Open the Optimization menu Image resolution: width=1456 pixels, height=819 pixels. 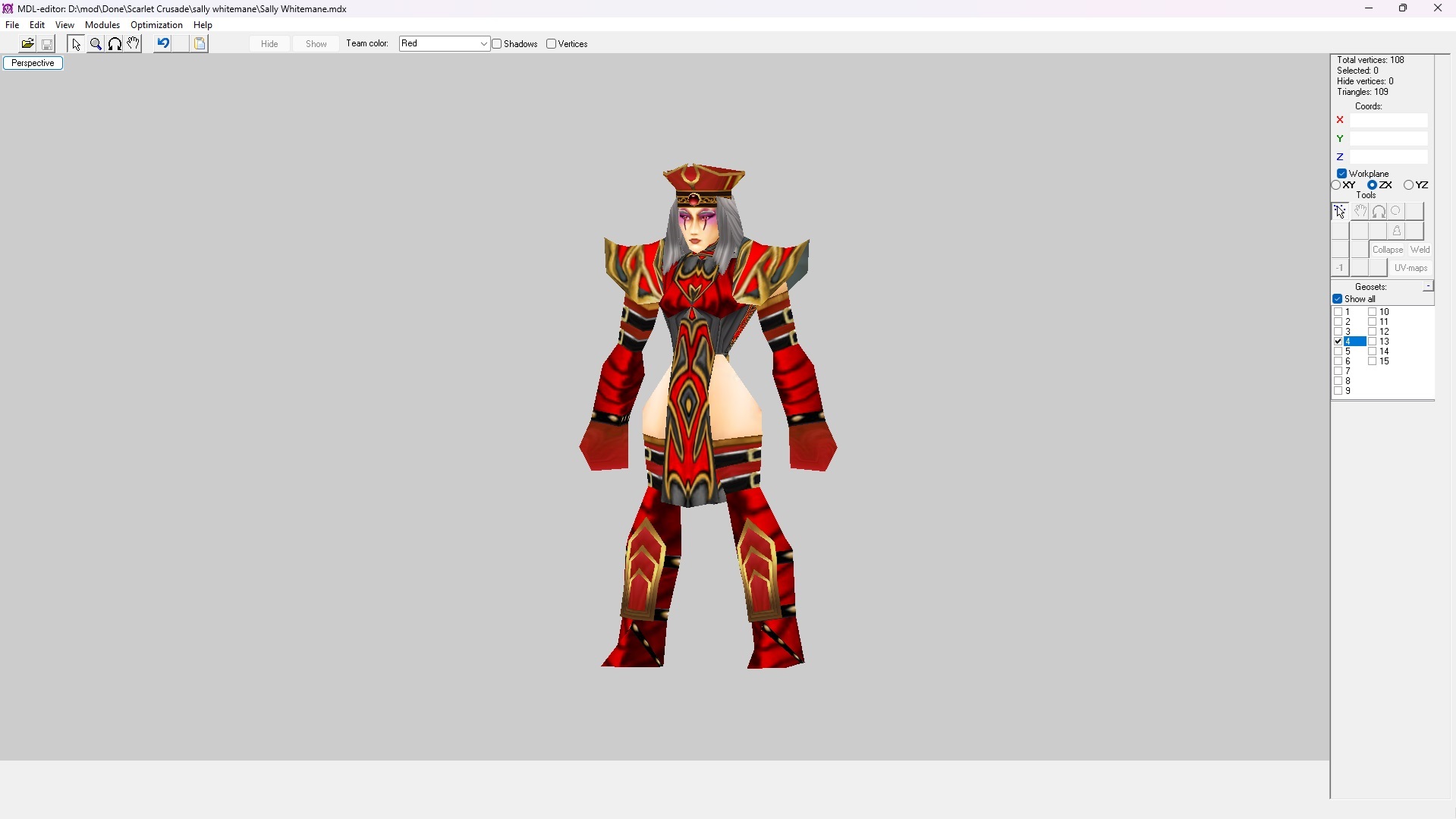coord(157,25)
